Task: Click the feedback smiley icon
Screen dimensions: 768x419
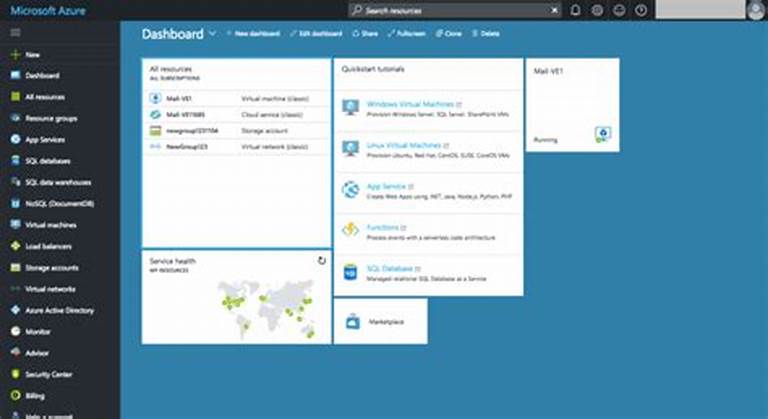Action: [x=619, y=10]
